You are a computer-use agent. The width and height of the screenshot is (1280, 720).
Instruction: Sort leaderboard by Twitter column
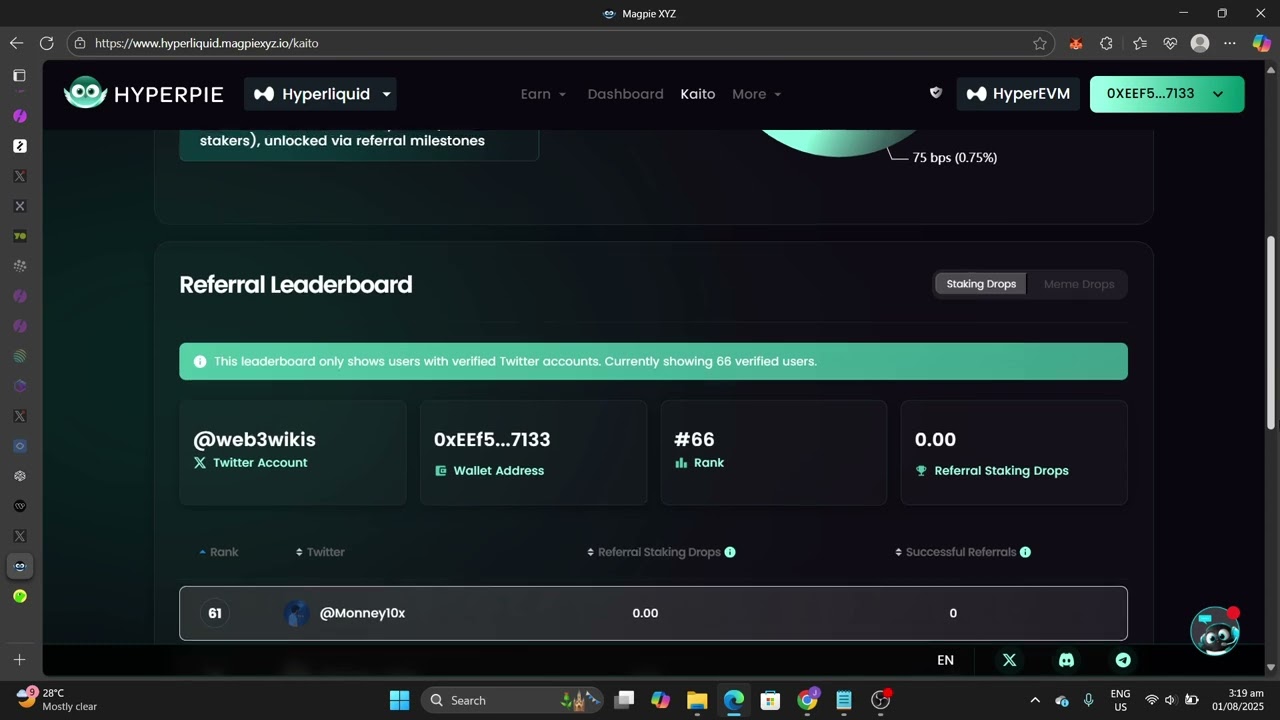[320, 552]
